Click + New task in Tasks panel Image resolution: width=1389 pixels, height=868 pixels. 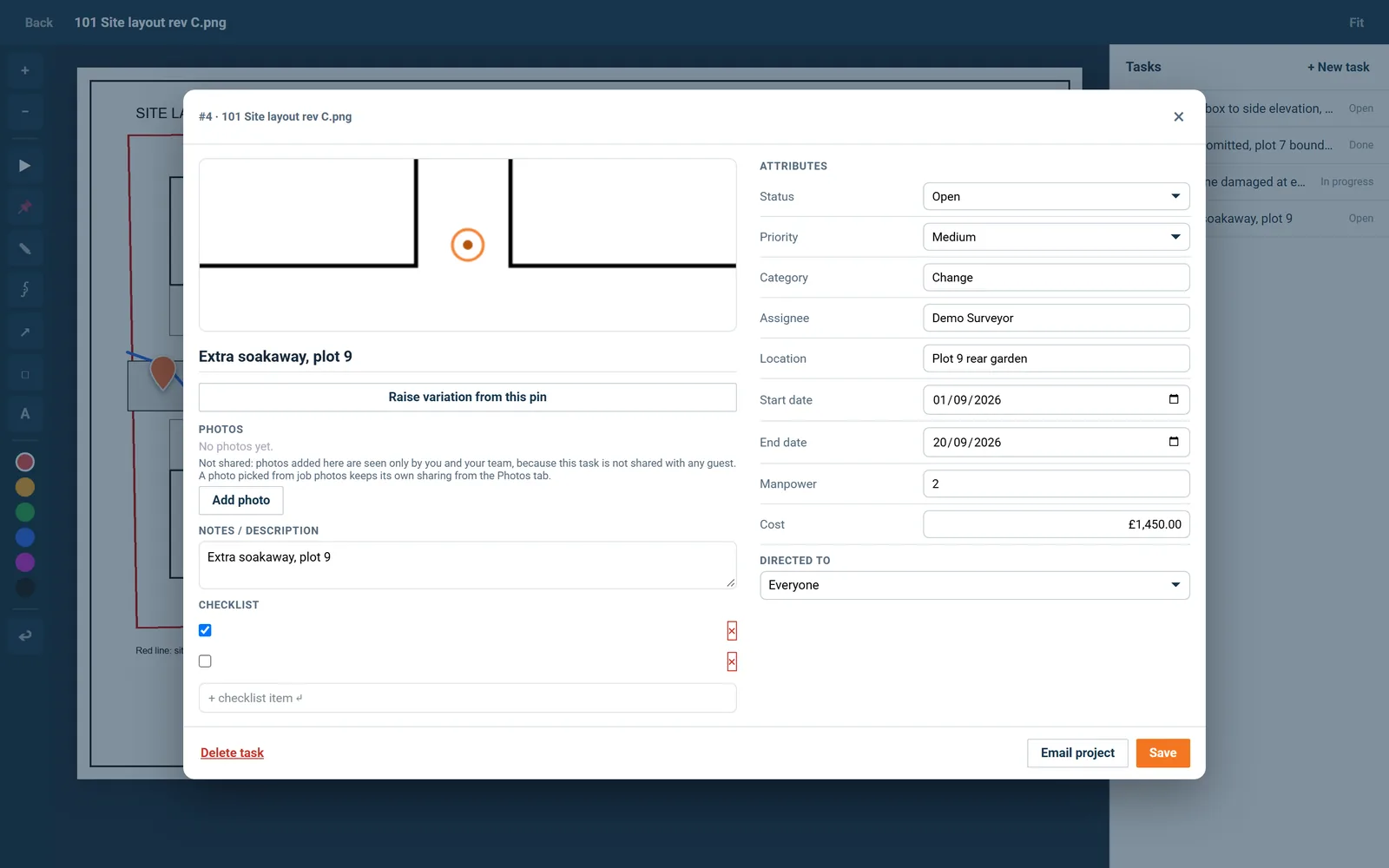pos(1338,67)
